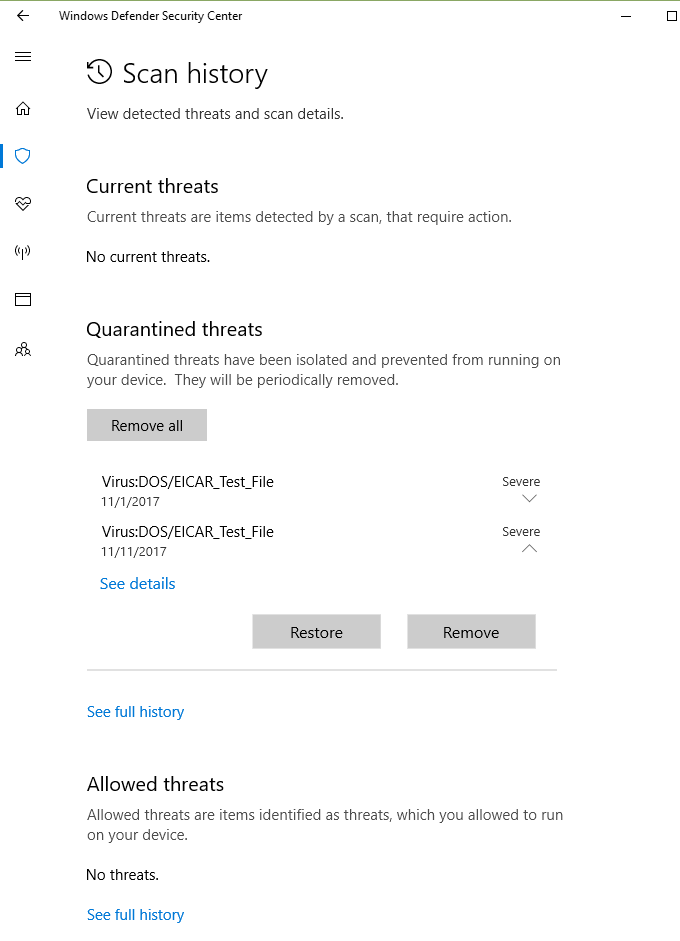Open Virus & threat protection shield icon

(23, 156)
